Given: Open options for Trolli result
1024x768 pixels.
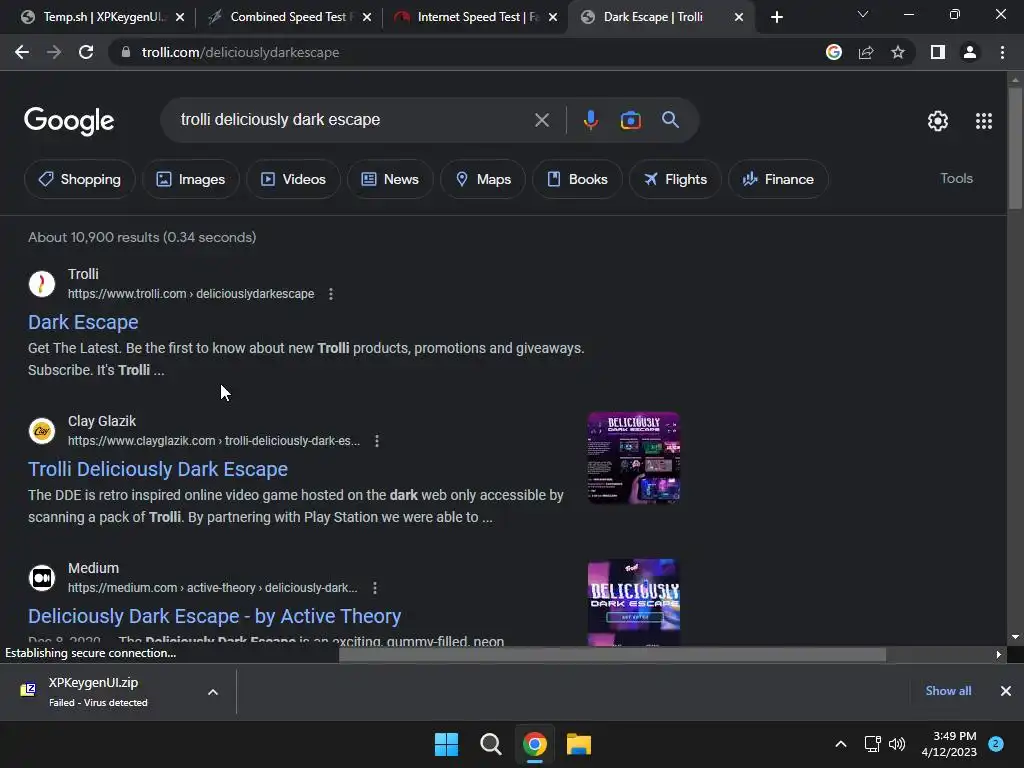Looking at the screenshot, I should point(331,294).
